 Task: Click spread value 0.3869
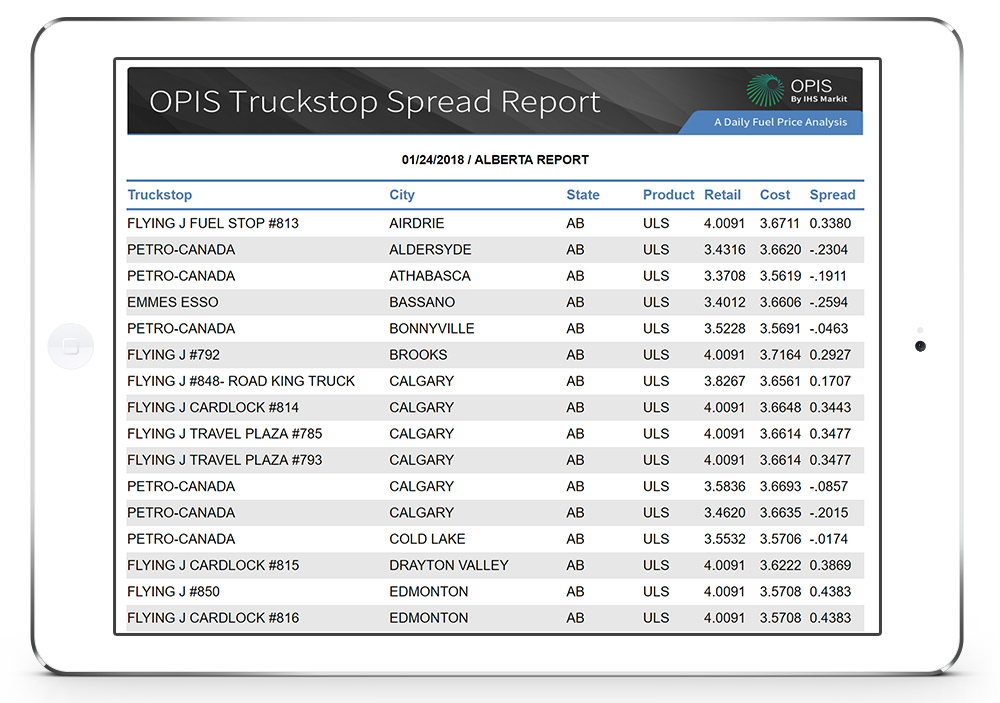(x=830, y=565)
